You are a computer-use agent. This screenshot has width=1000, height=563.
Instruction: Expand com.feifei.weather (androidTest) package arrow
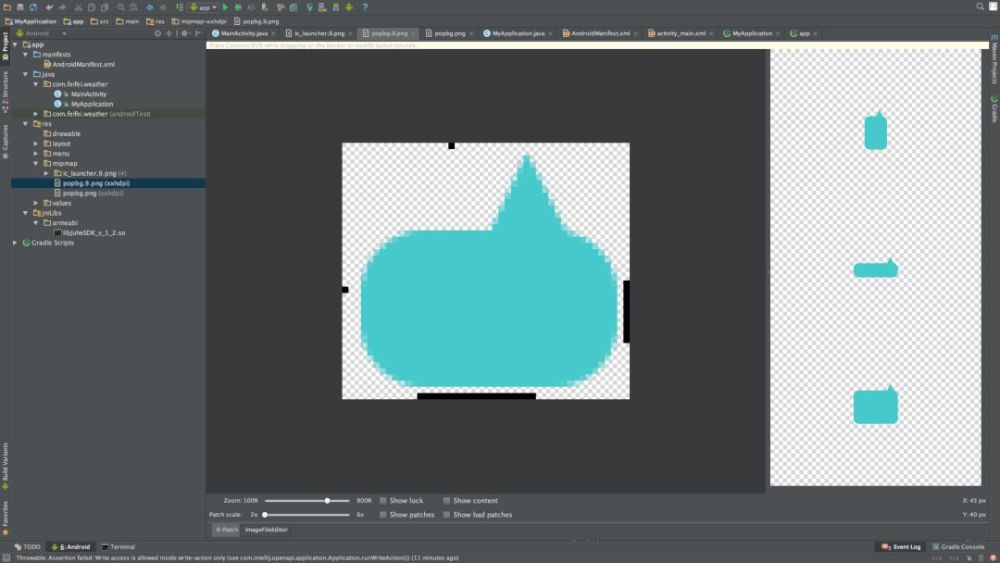(36, 113)
